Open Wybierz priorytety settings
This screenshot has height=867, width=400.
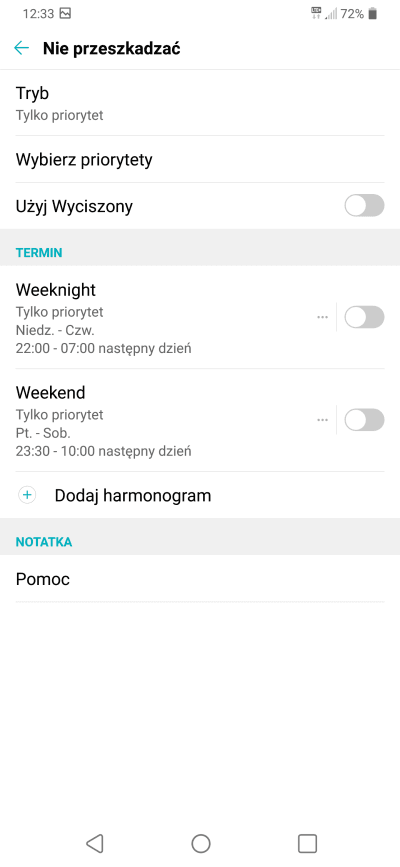[200, 160]
